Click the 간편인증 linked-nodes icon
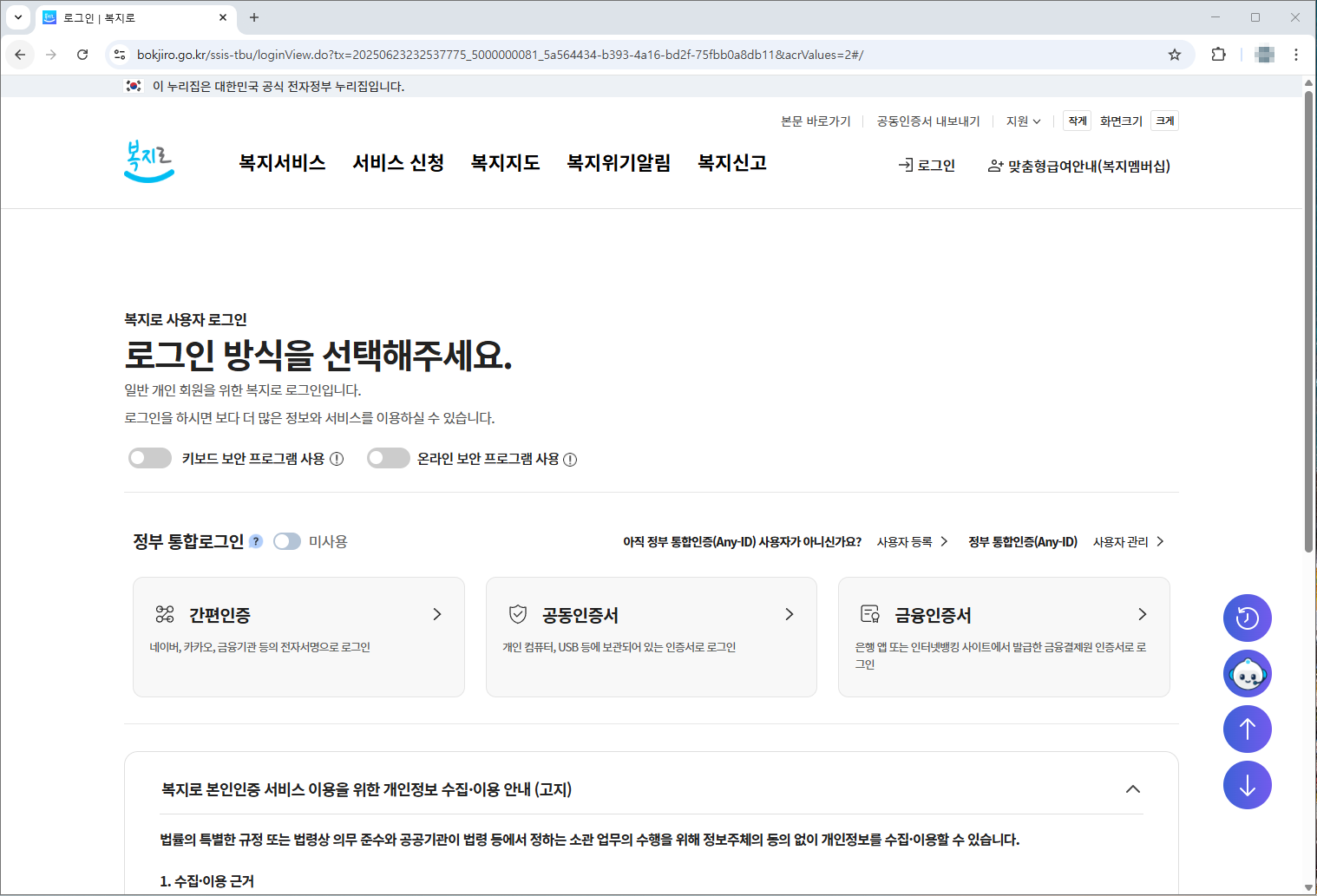 (x=165, y=614)
